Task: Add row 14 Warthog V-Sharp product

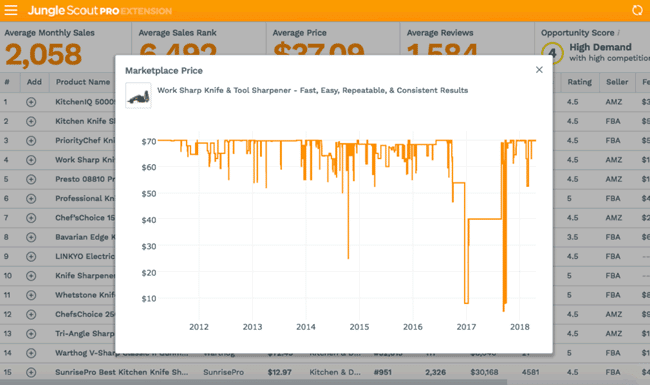Action: pos(31,353)
